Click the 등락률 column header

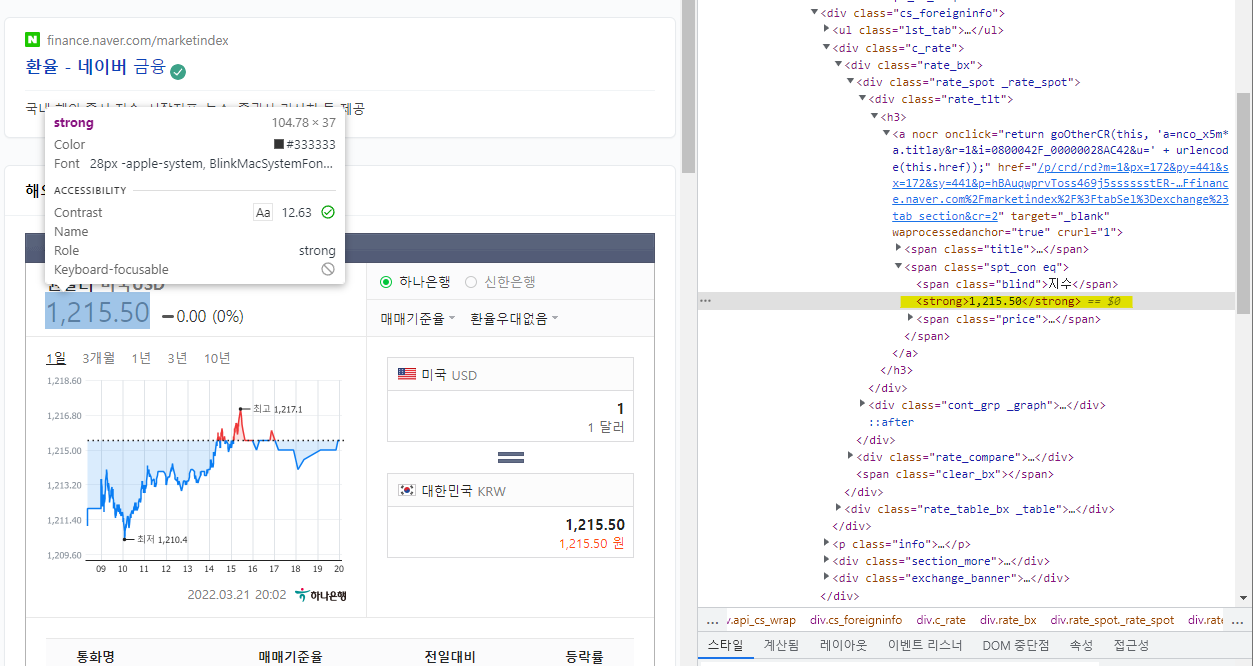pos(584,657)
